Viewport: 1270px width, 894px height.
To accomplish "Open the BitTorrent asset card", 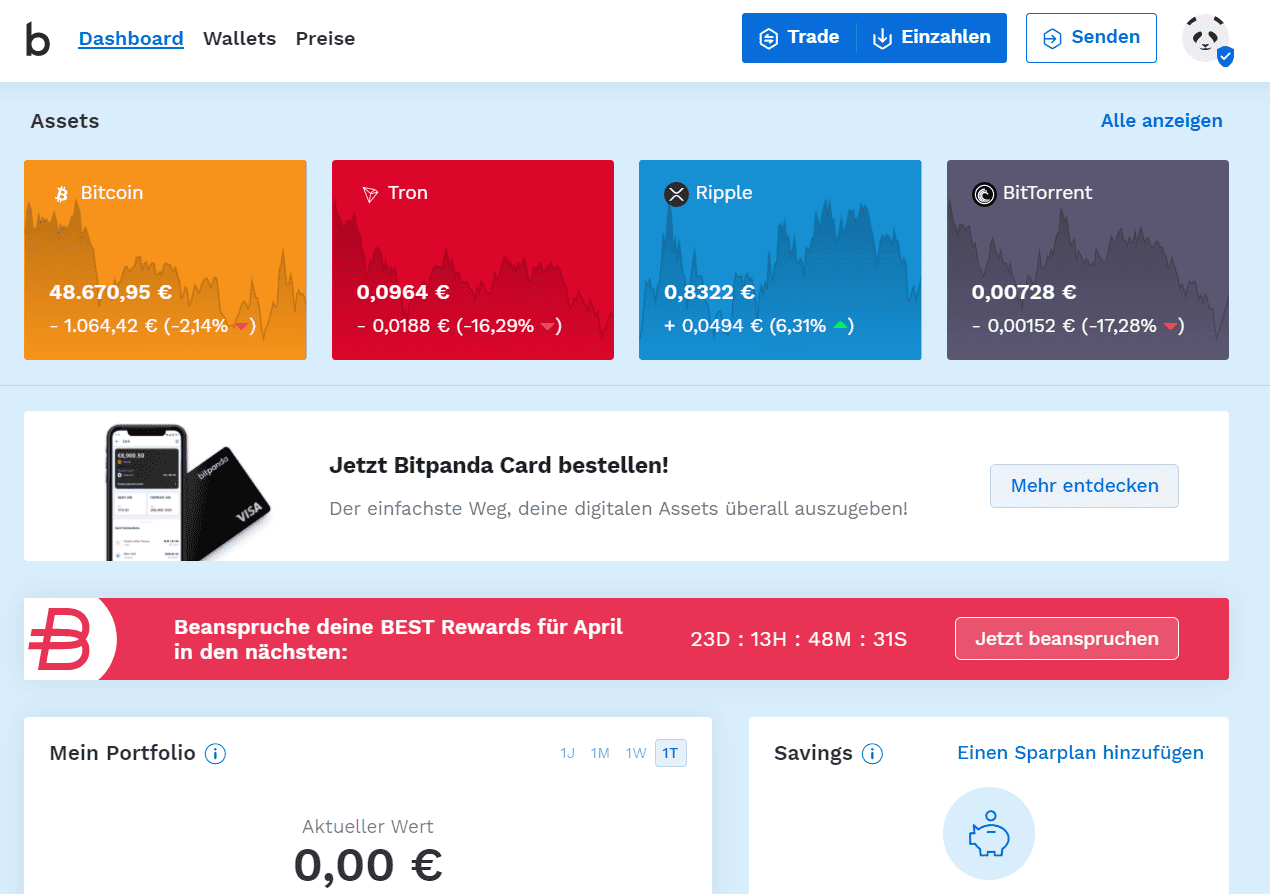I will 1088,260.
